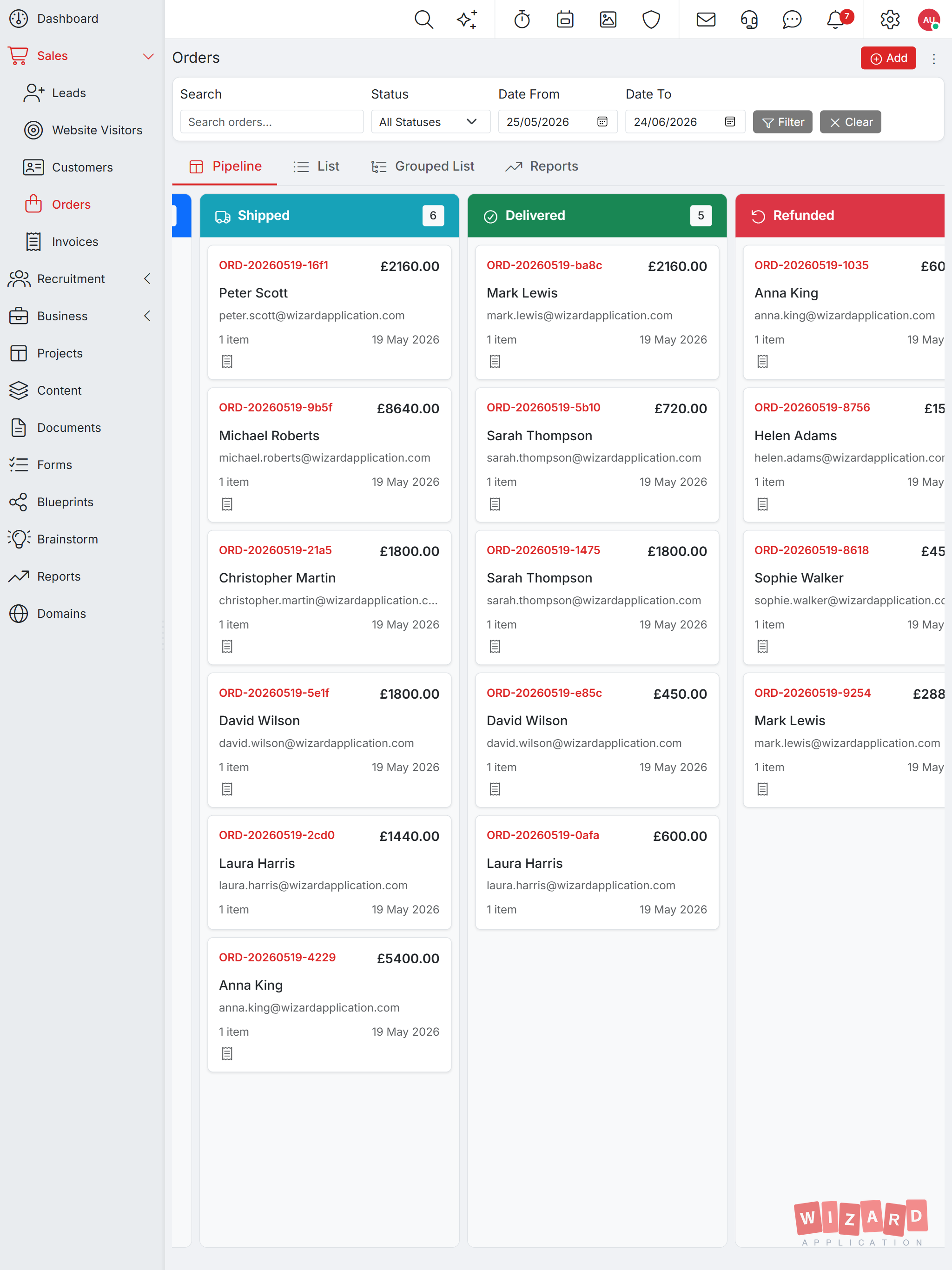The image size is (952, 1270).
Task: Switch to the Reports tab
Action: [x=542, y=166]
